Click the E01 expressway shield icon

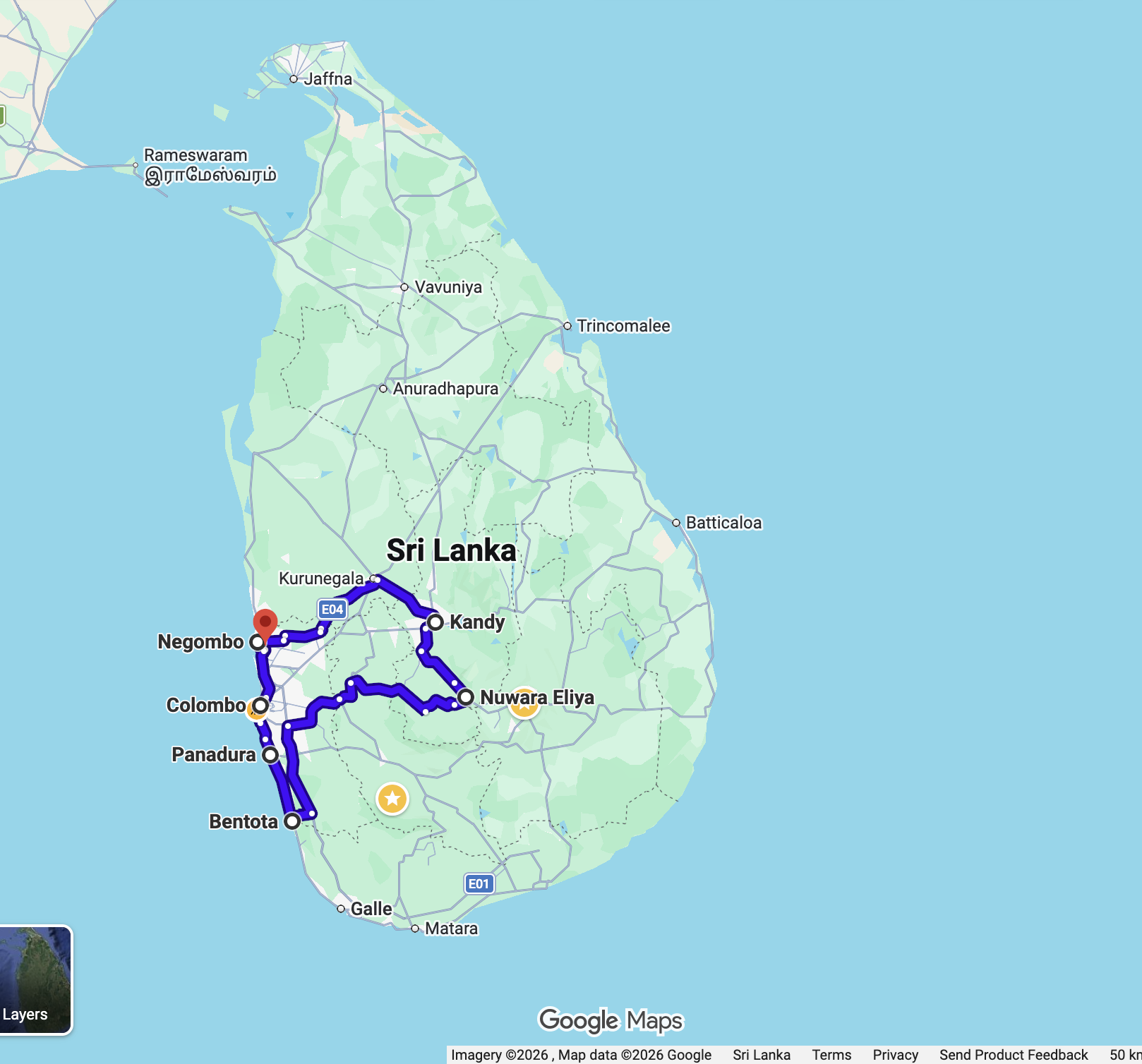click(479, 883)
